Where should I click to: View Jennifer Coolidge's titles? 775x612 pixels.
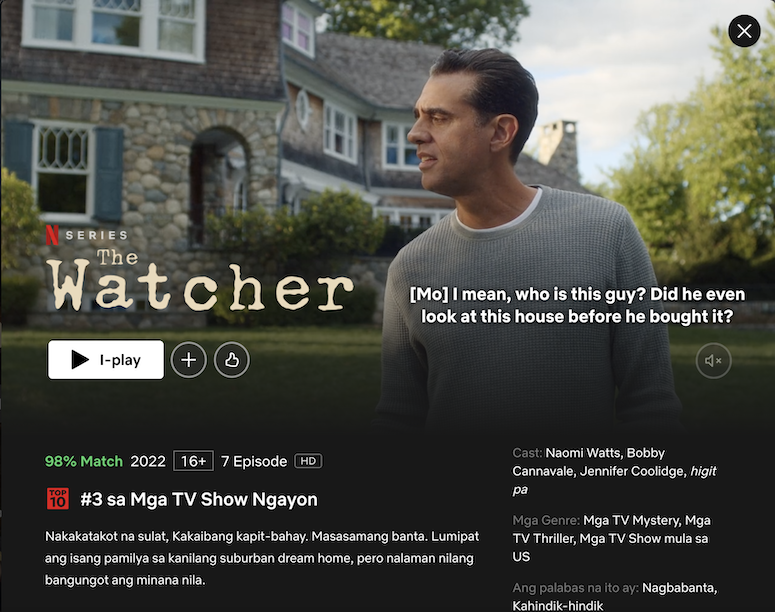click(632, 471)
